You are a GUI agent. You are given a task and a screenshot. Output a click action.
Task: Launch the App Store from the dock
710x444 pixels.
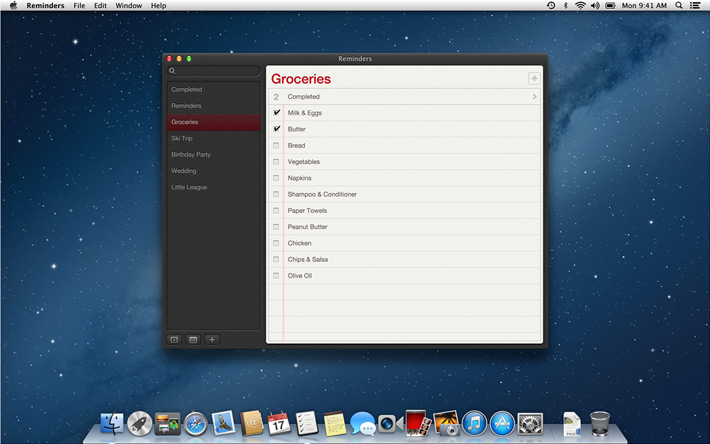[x=502, y=423]
